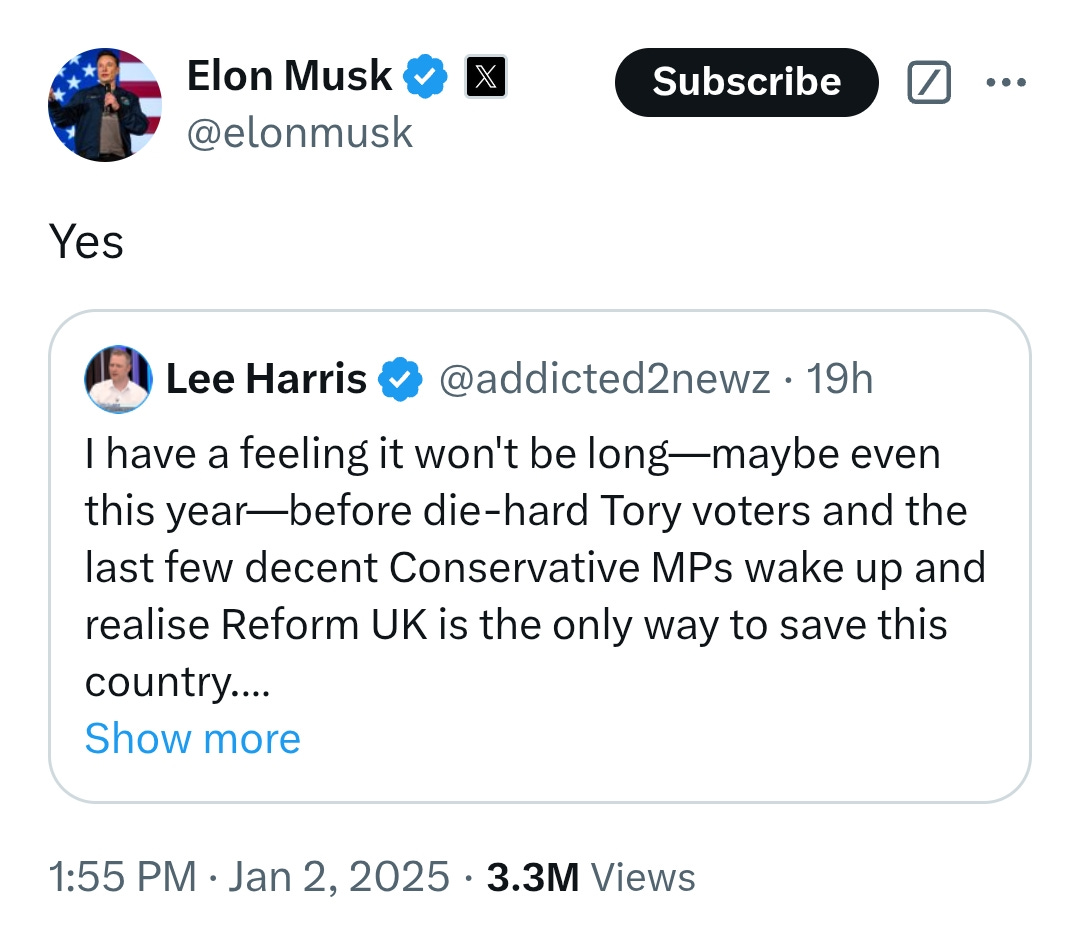
Task: Open the @elonmusk handle link
Action: pos(299,132)
